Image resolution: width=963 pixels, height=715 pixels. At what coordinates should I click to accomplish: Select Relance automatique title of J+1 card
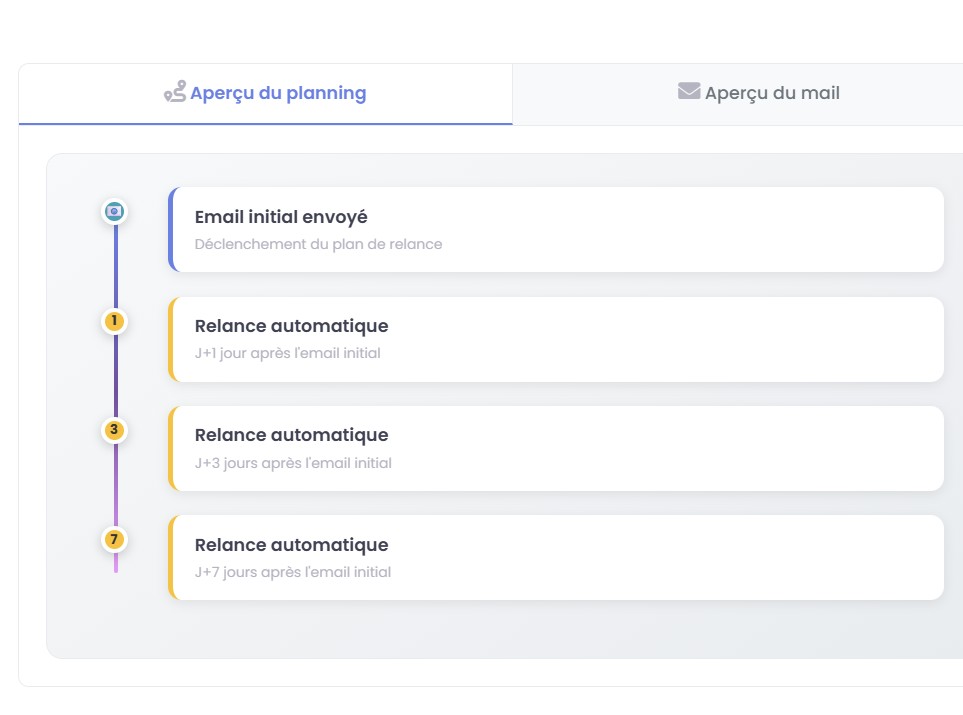(x=291, y=326)
